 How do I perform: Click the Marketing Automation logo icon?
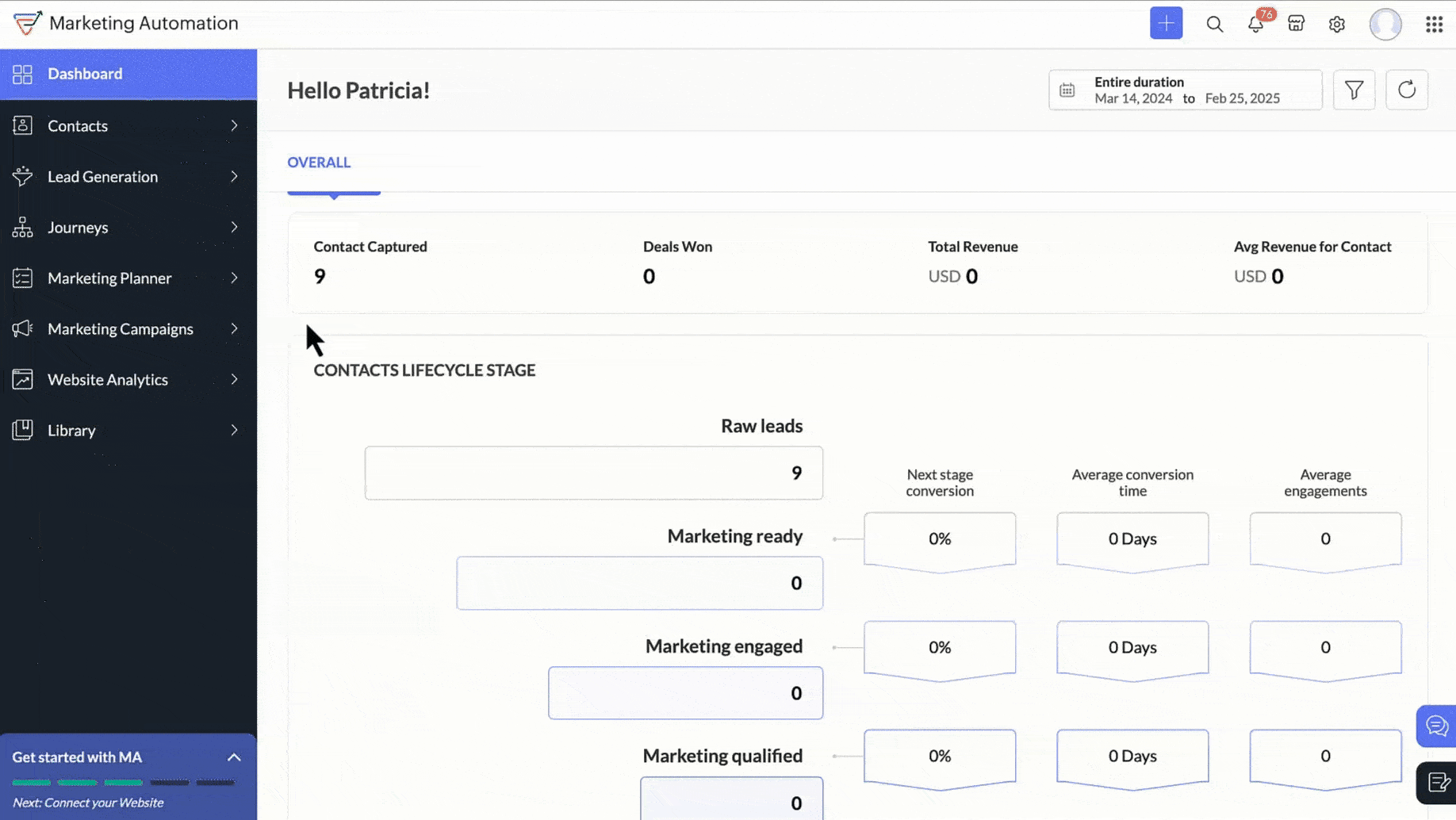coord(27,23)
